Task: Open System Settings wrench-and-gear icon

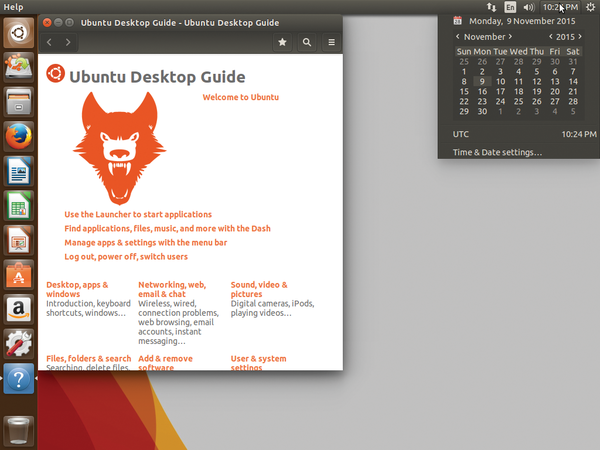Action: pyautogui.click(x=18, y=344)
